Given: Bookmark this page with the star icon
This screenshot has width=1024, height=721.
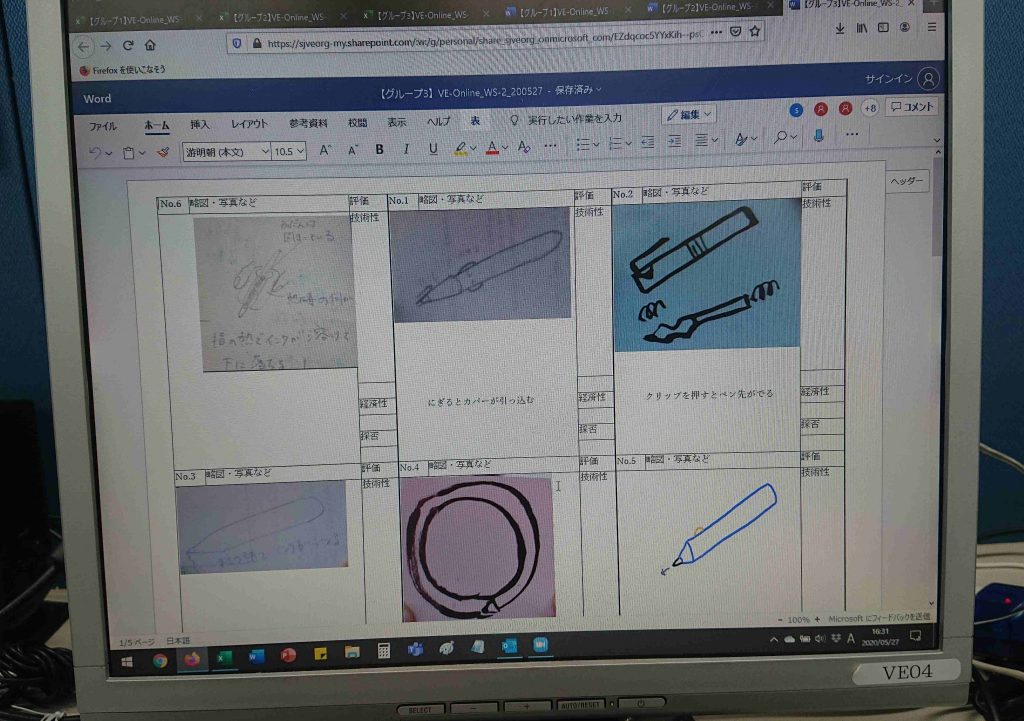Looking at the screenshot, I should pyautogui.click(x=755, y=31).
